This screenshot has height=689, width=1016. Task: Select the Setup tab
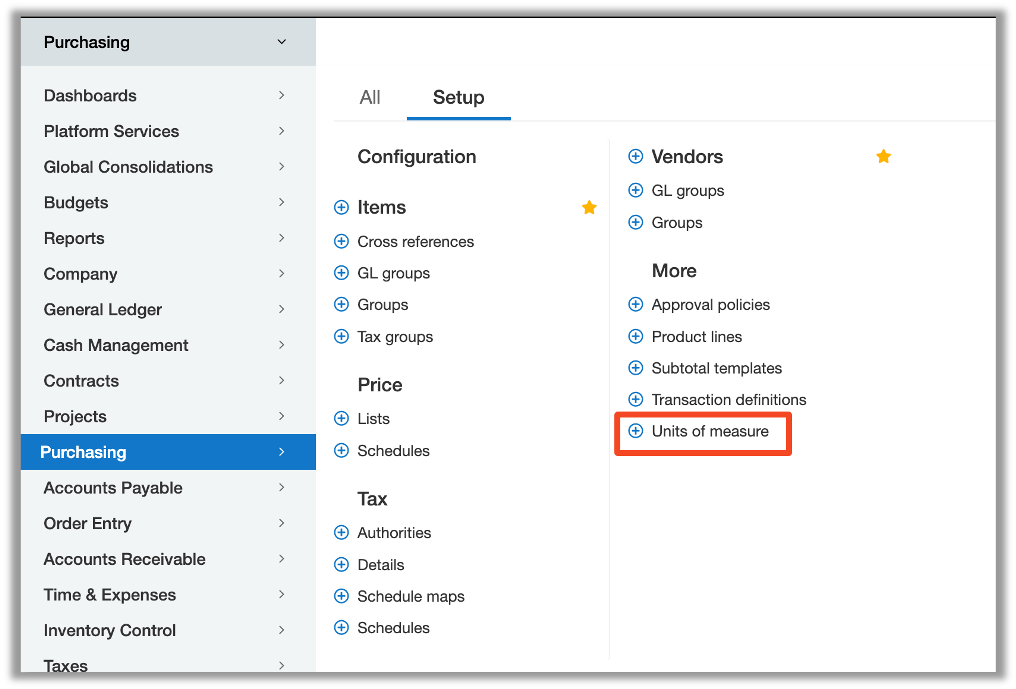point(458,98)
